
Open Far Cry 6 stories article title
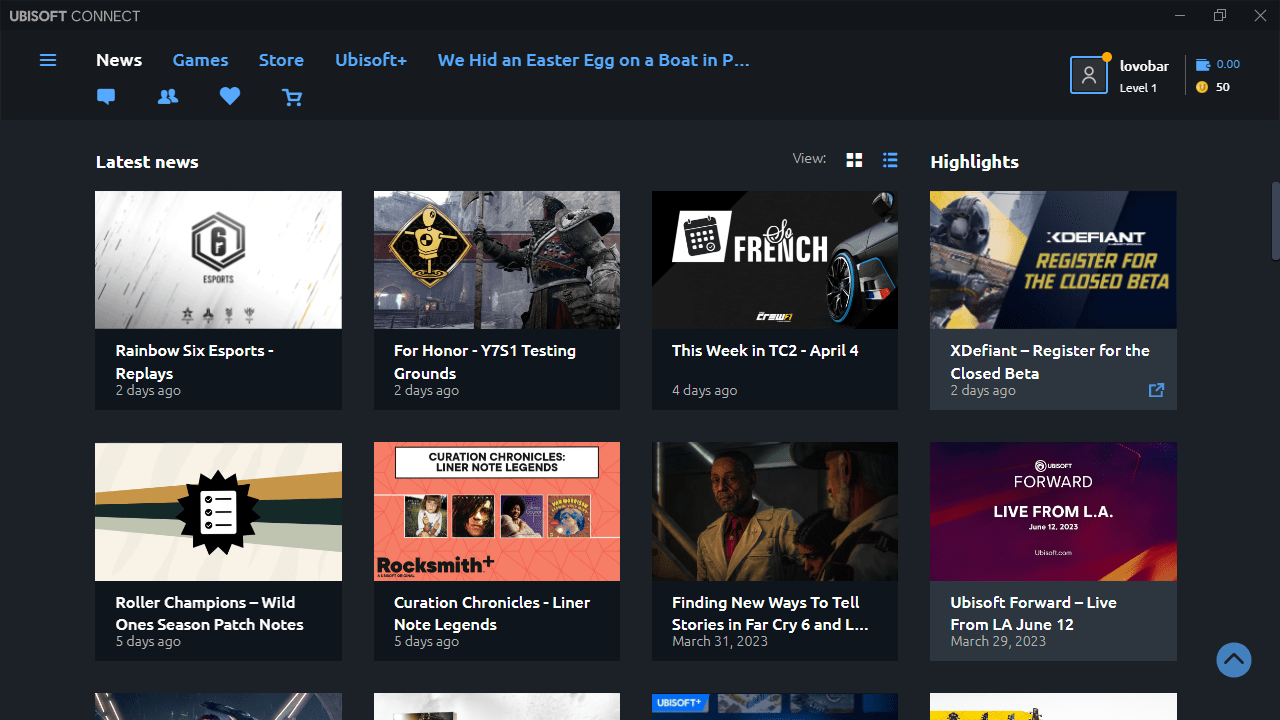770,613
